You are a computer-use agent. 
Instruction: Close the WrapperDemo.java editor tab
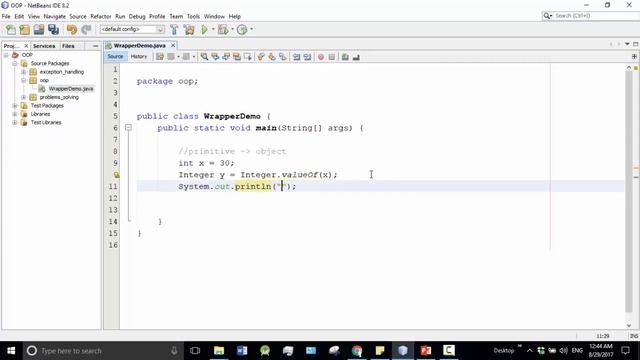click(173, 45)
